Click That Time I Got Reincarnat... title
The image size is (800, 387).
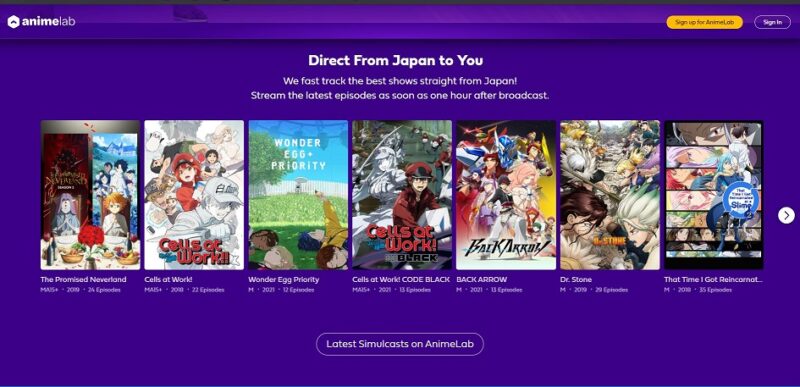click(x=713, y=279)
